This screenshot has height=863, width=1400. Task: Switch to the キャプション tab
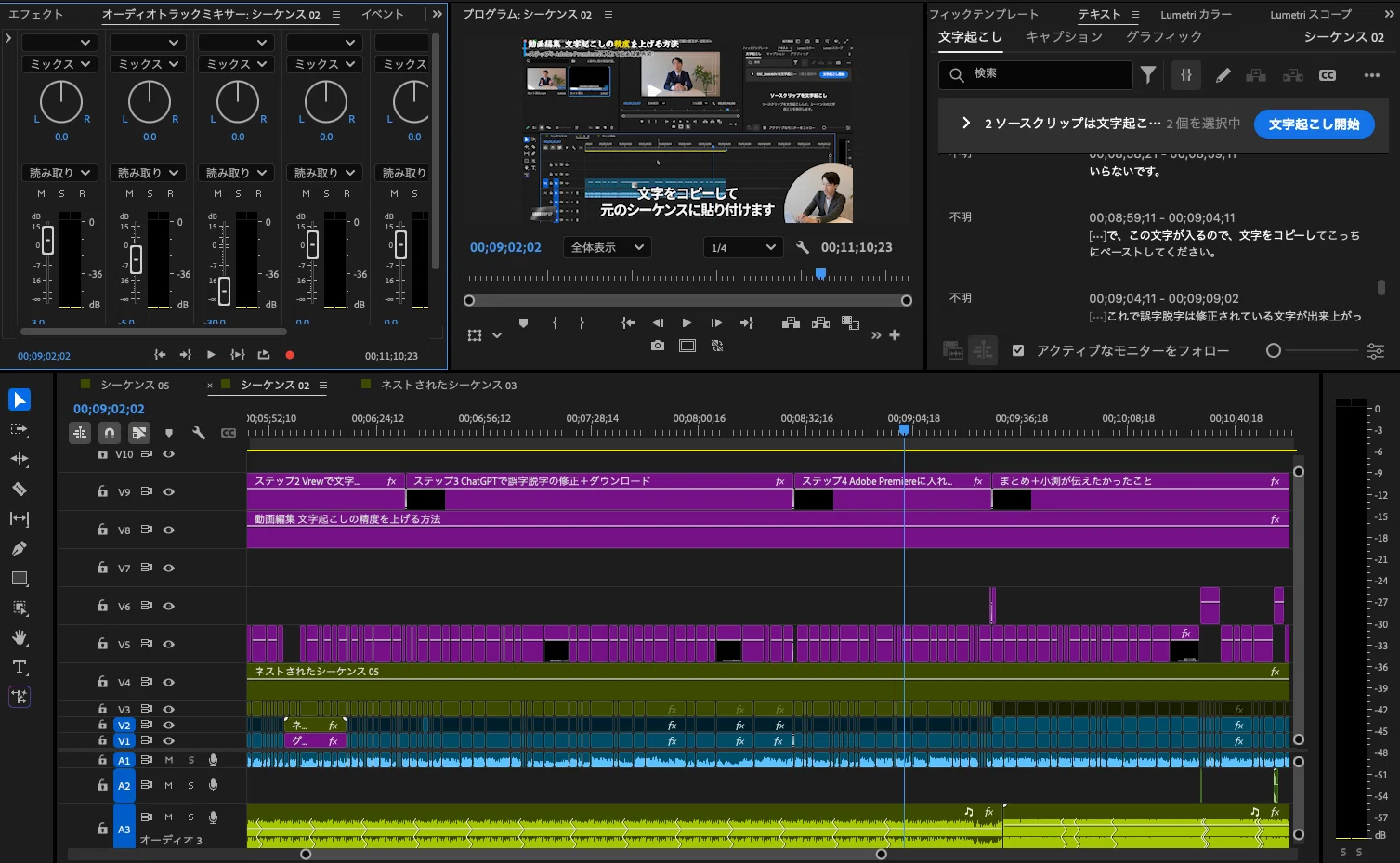tap(1064, 36)
